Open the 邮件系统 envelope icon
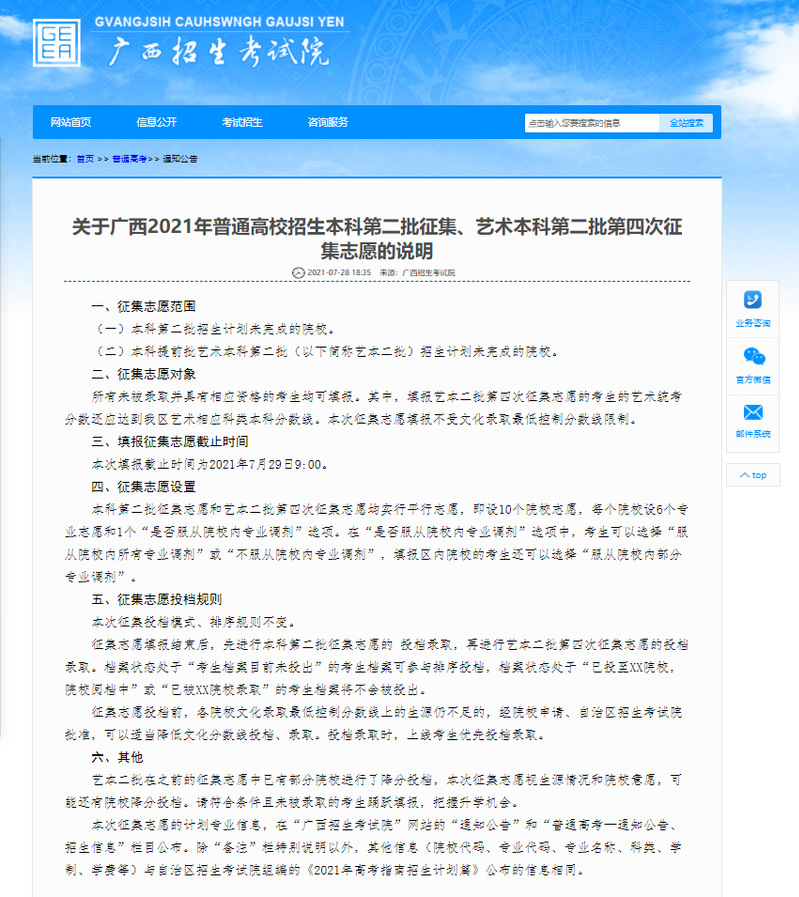Viewport: 799px width, 897px height. point(753,412)
